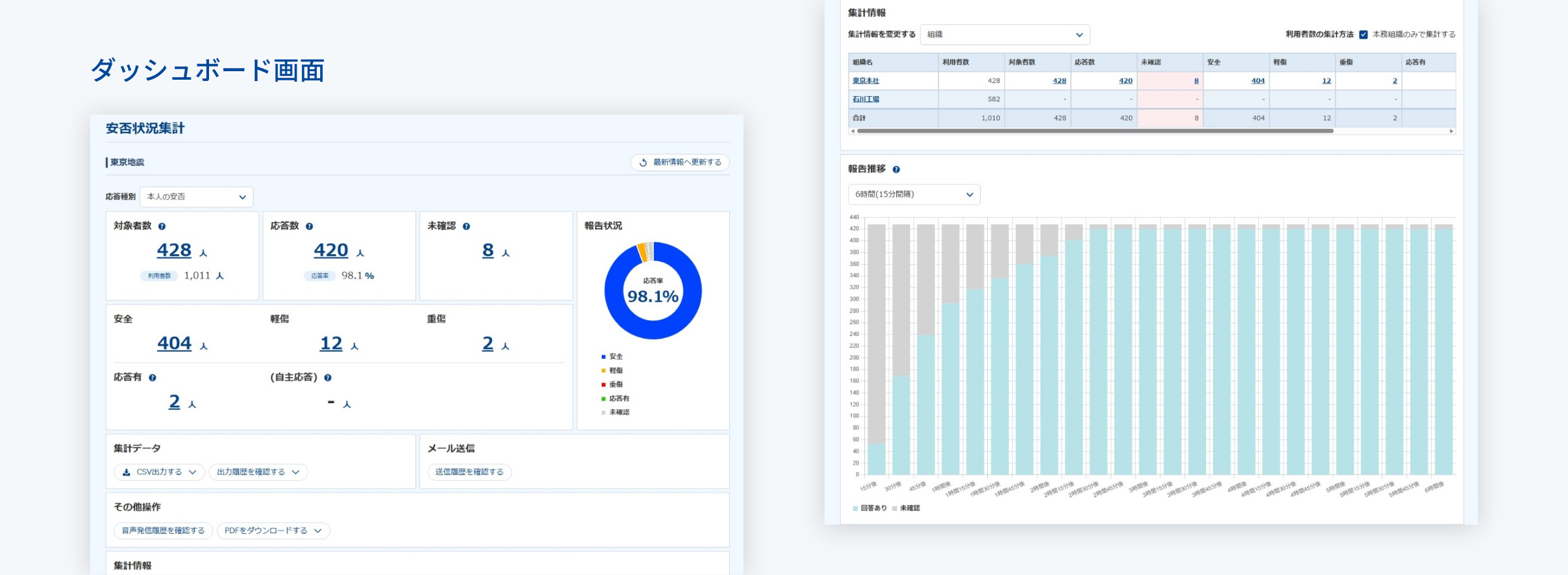
Task: Open the 6時間(15分間隔) interval dropdown
Action: pyautogui.click(x=914, y=194)
